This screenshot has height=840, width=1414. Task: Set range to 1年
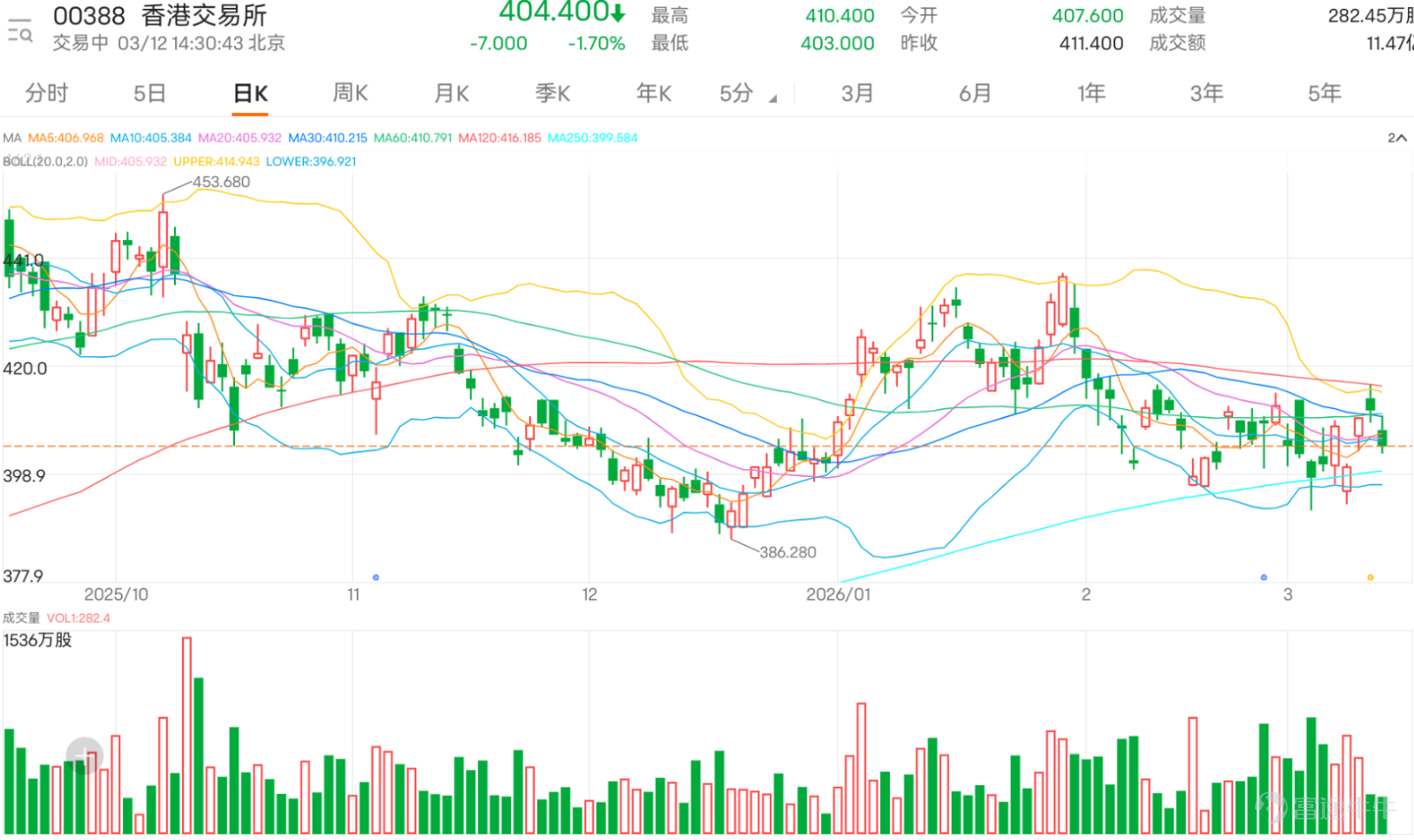[x=1091, y=93]
